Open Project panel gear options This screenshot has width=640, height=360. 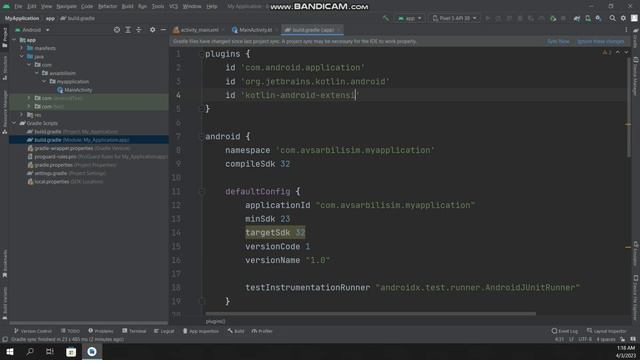(x=152, y=30)
